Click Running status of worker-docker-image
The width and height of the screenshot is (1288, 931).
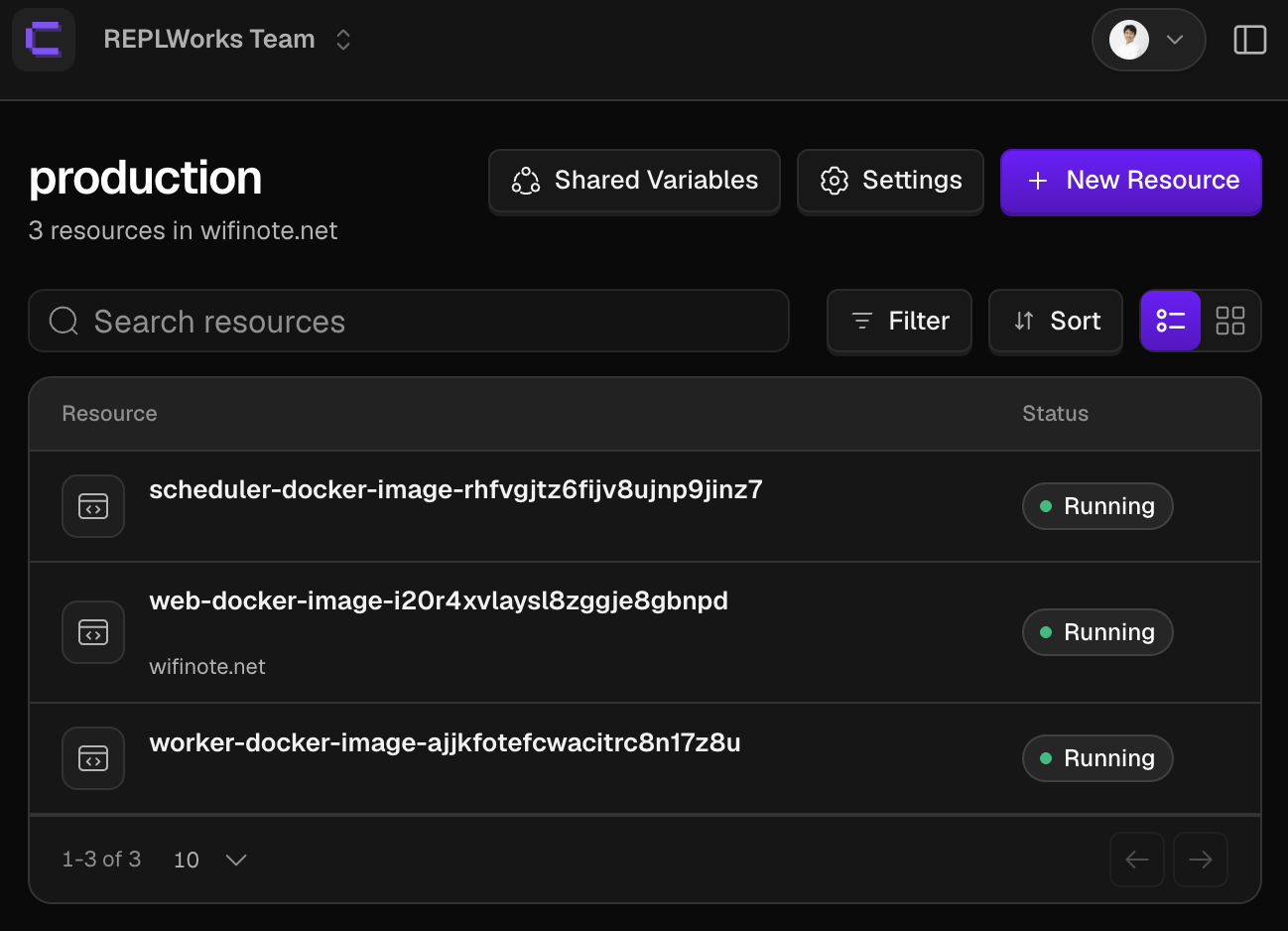(x=1097, y=758)
